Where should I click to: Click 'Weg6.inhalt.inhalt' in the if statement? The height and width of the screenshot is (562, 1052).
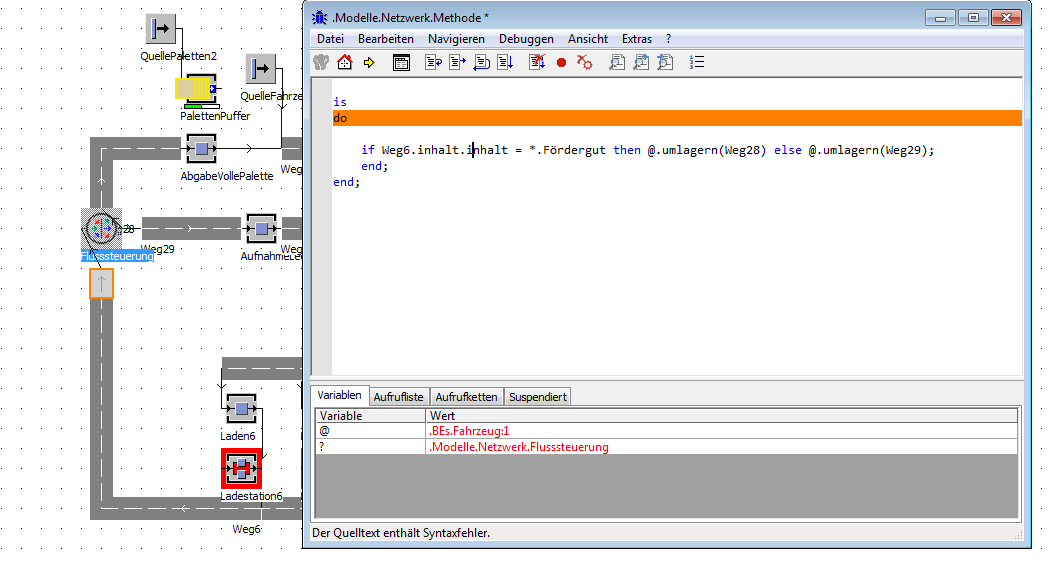(x=445, y=150)
